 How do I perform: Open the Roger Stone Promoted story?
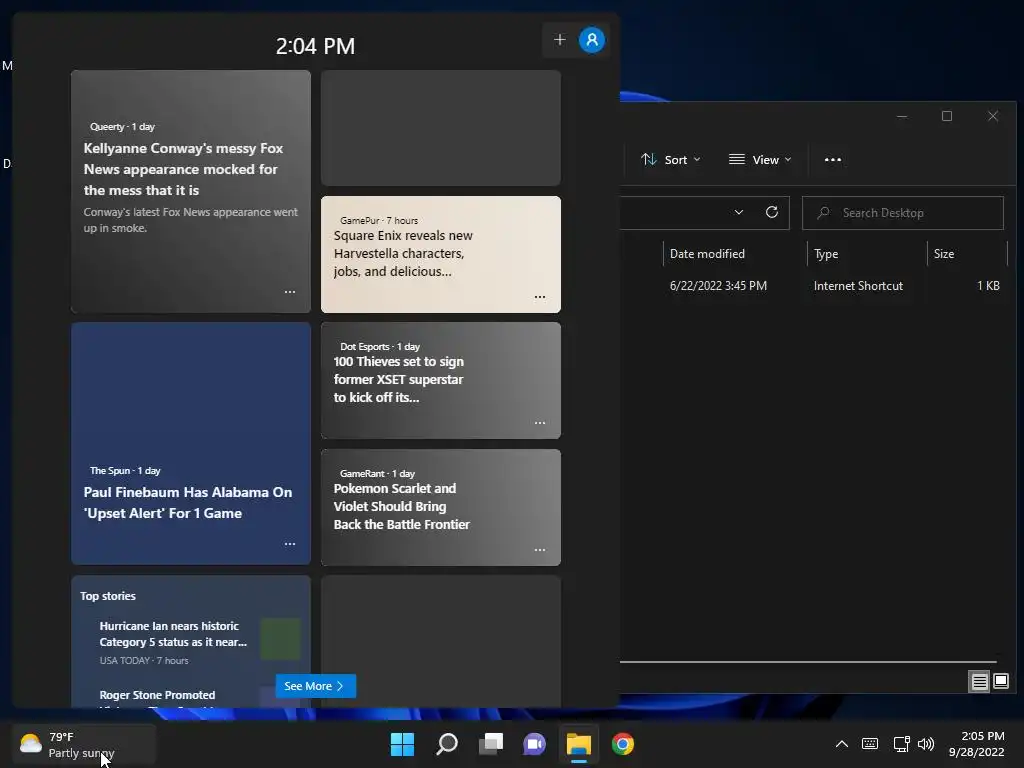click(157, 695)
